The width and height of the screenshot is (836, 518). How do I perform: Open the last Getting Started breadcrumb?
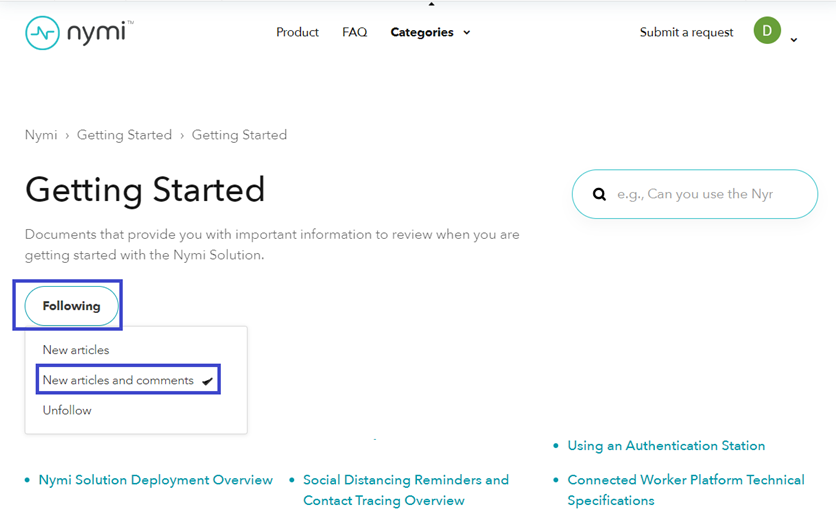click(239, 135)
